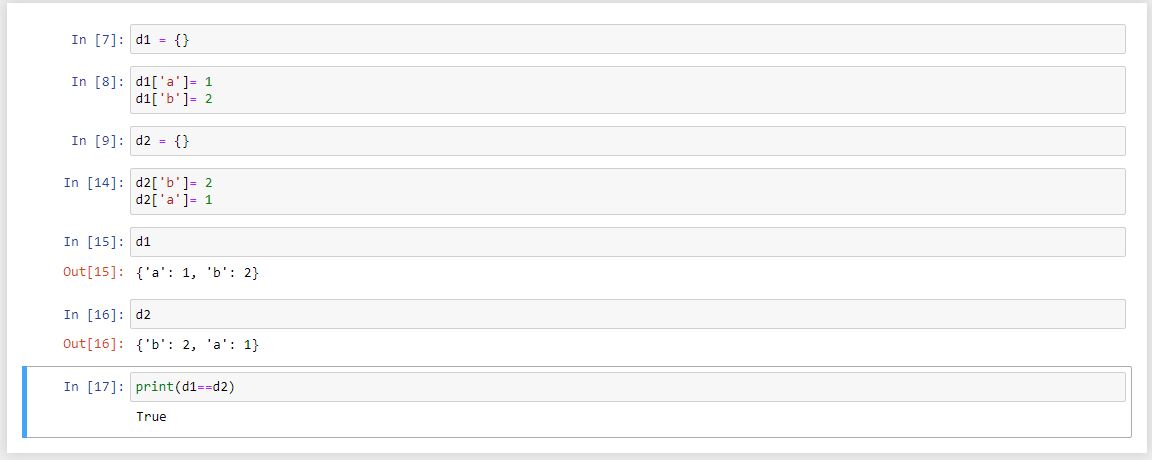
Task: Click the code cell containing d2 = {}
Action: 625,141
